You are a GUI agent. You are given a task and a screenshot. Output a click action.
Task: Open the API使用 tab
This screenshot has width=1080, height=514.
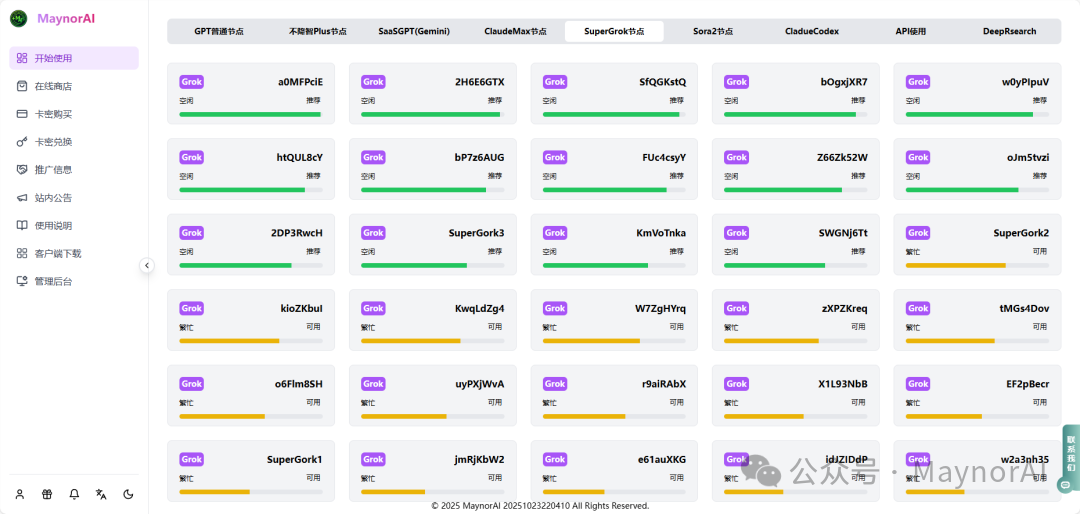pos(911,32)
